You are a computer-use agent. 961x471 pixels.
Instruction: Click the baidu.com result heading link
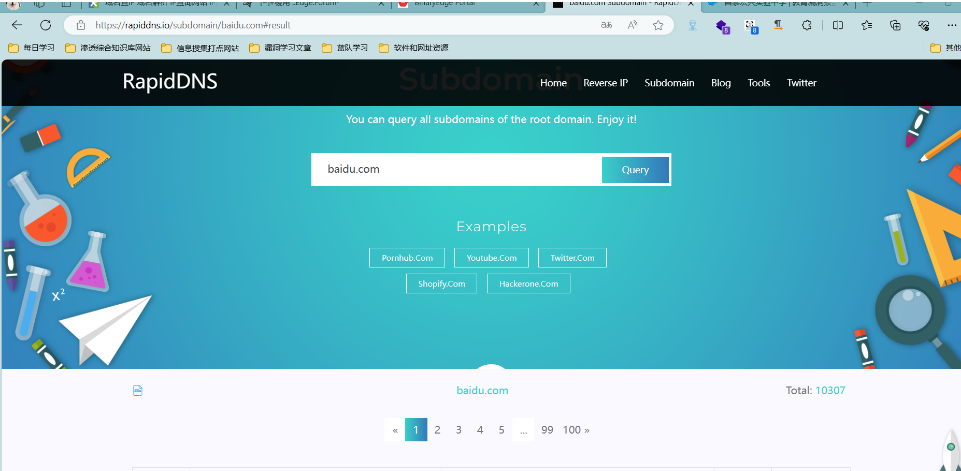point(482,391)
